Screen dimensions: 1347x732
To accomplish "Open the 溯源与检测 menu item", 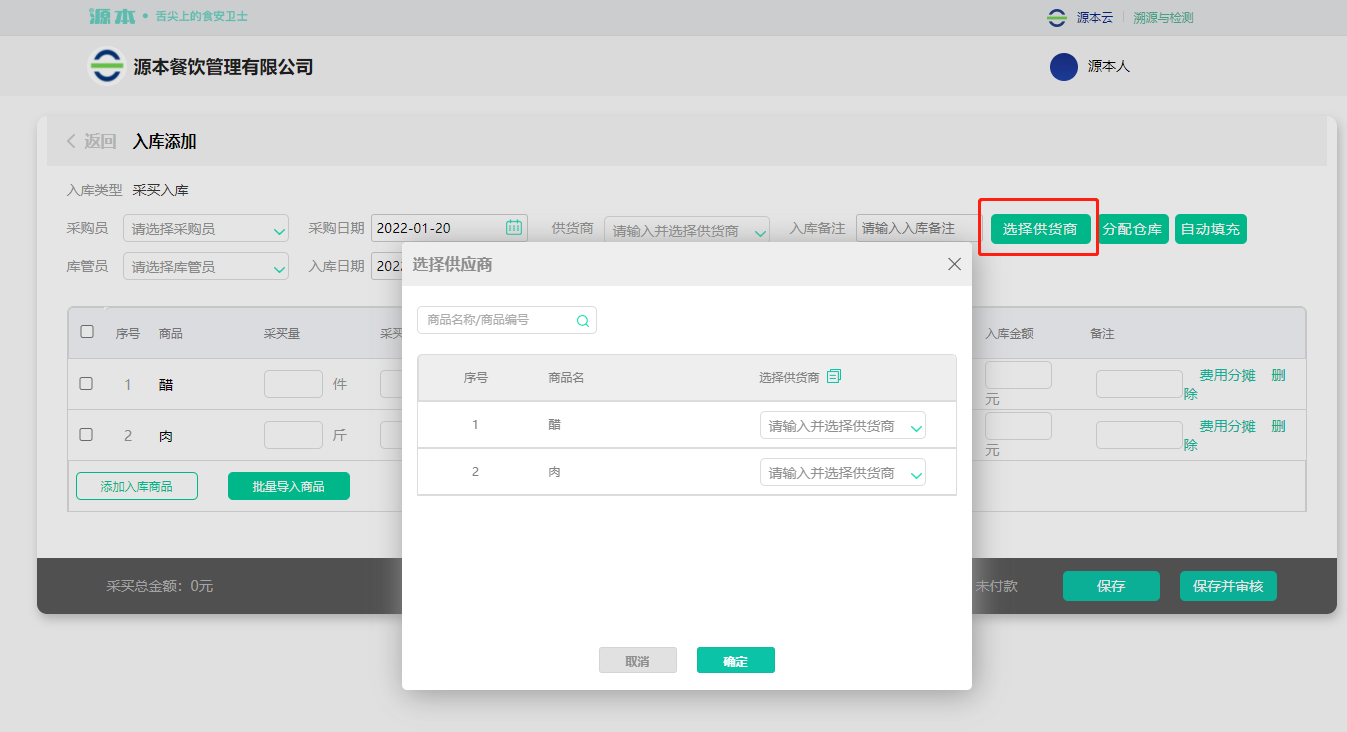I will click(1162, 16).
